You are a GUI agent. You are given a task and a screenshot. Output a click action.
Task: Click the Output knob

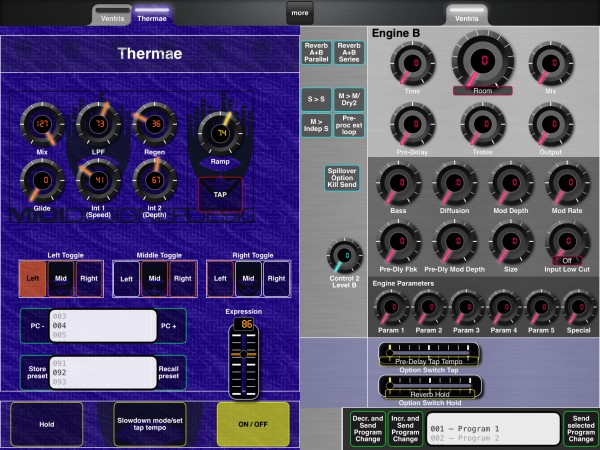click(551, 124)
